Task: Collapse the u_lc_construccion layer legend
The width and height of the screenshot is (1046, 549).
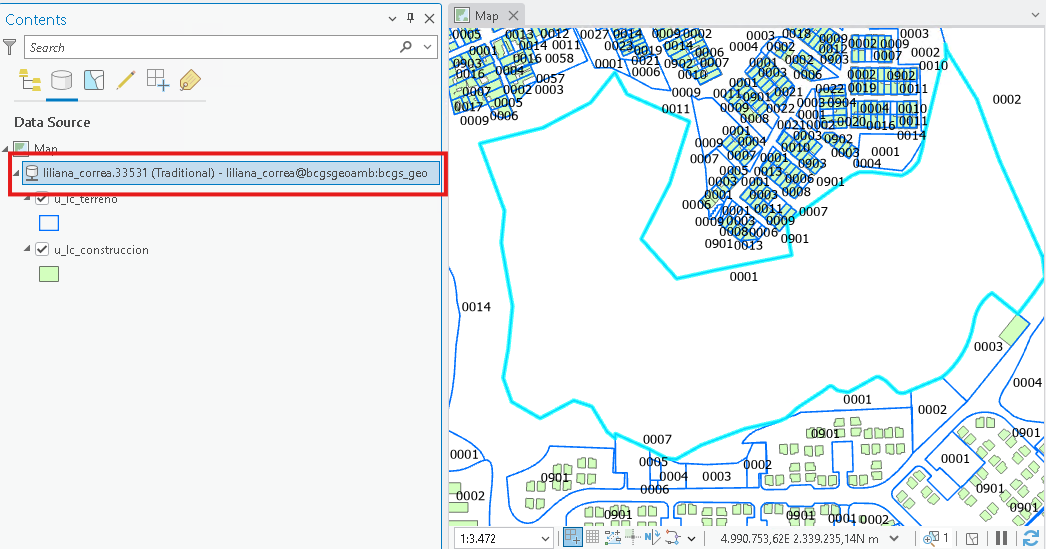Action: tap(27, 248)
